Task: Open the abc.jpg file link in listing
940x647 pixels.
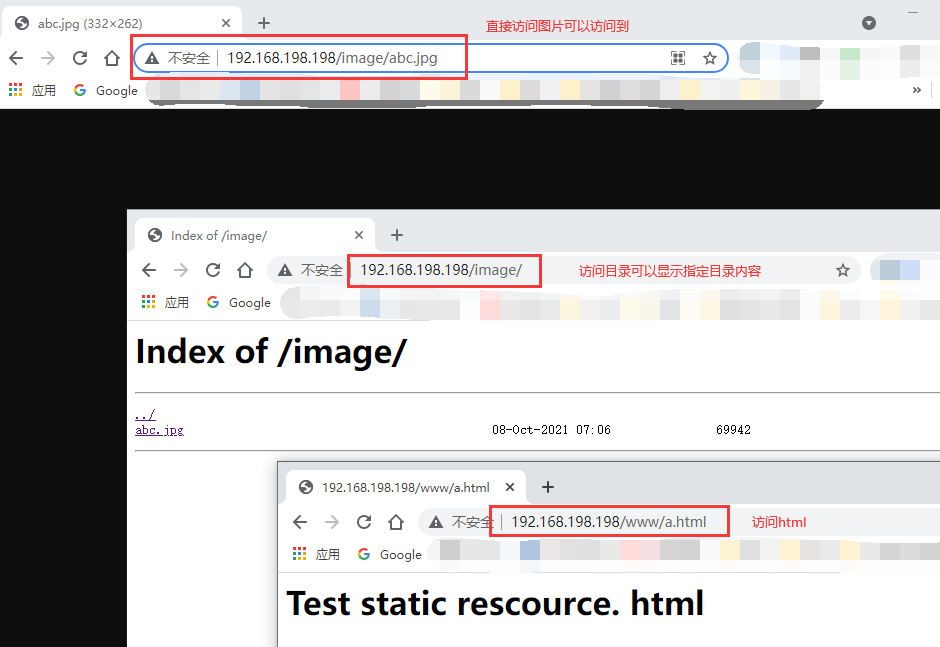Action: 159,430
